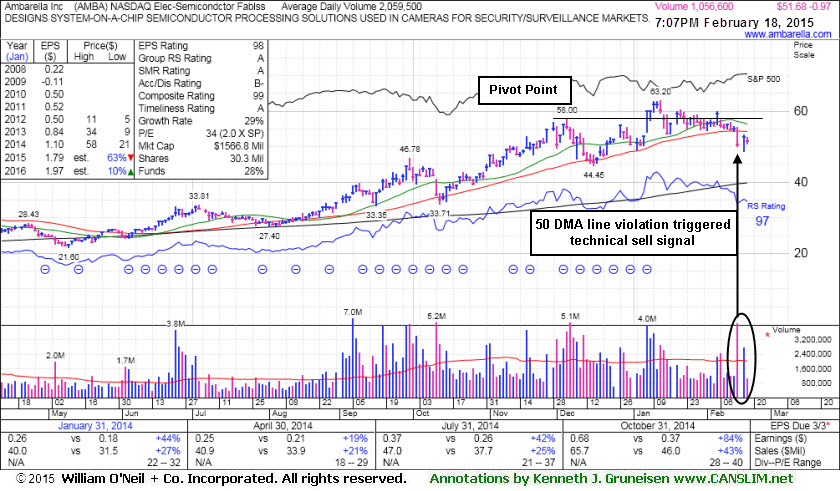840x491 pixels.
Task: Select the 'Acc/Dis Rating' B- row
Action: coord(201,84)
